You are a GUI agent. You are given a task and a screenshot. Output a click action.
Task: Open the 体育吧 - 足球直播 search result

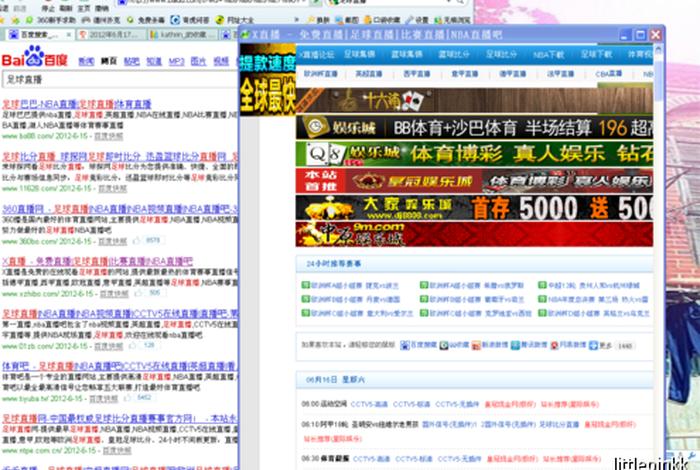tap(119, 366)
